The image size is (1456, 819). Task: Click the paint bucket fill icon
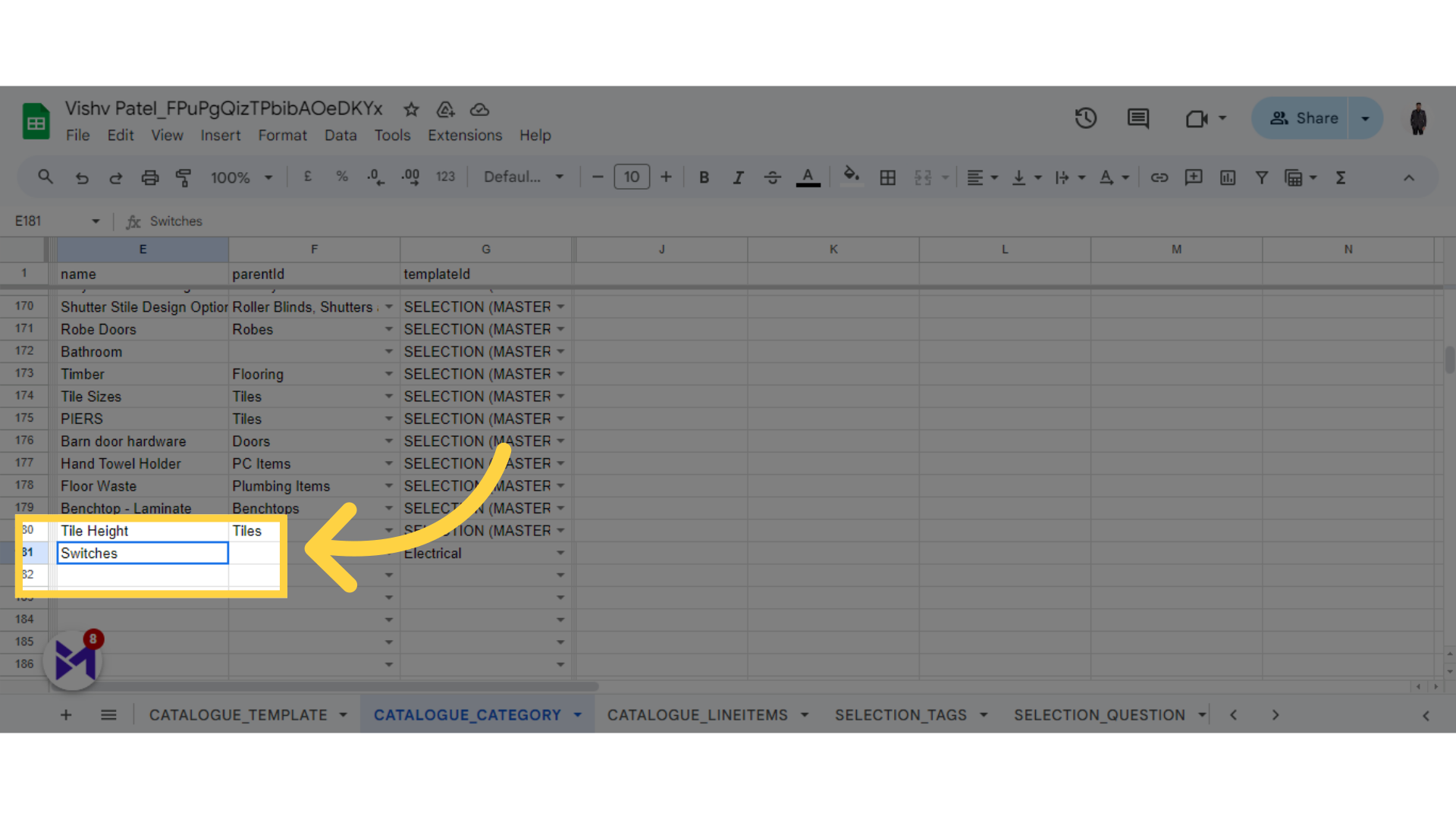(851, 178)
